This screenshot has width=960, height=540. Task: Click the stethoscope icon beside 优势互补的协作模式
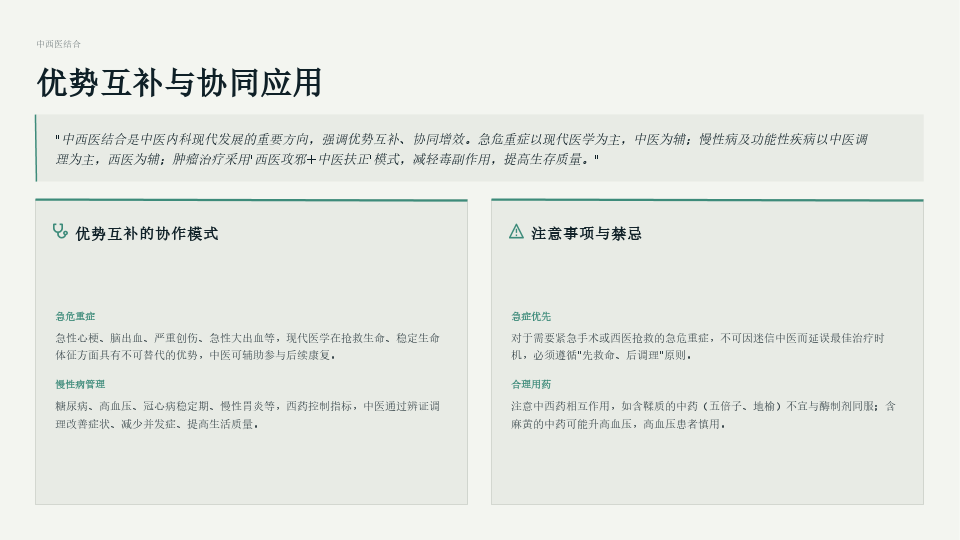coord(60,231)
